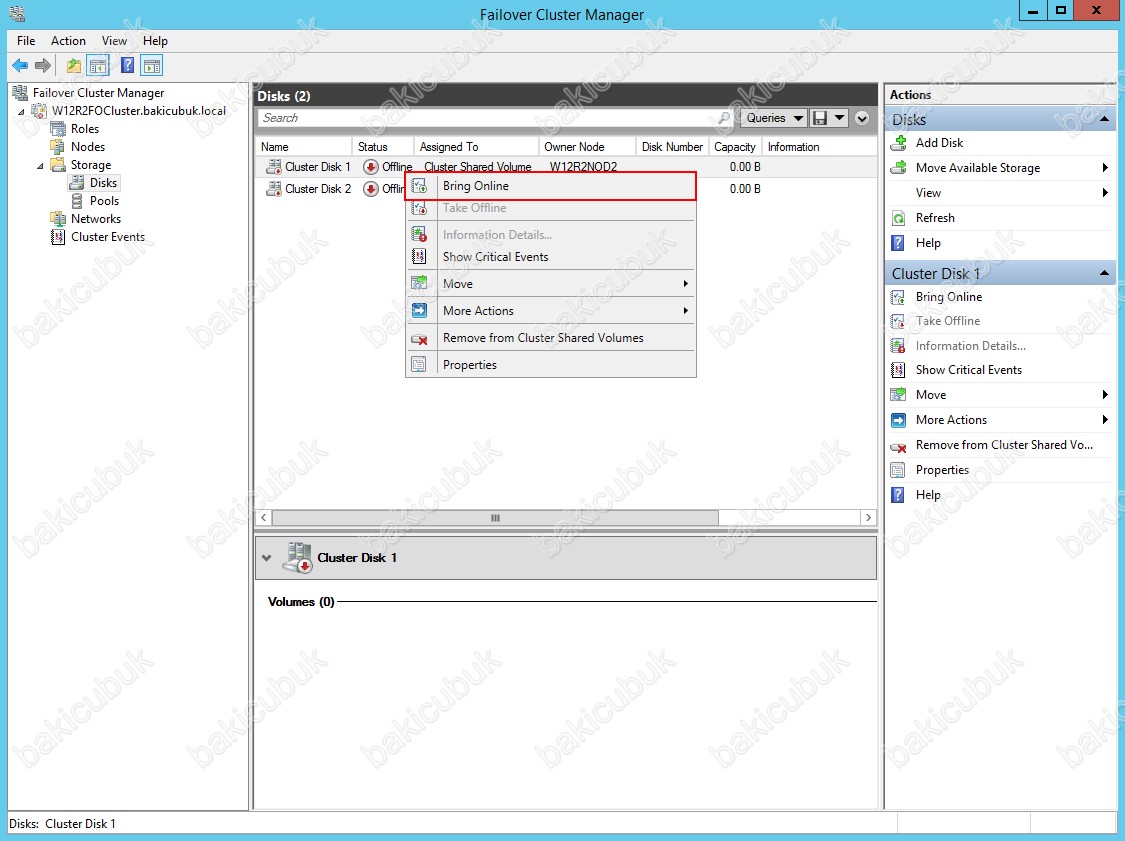Select Remove from Cluster Shared Volumes in context menu
Viewport: 1125px width, 841px height.
click(x=551, y=337)
